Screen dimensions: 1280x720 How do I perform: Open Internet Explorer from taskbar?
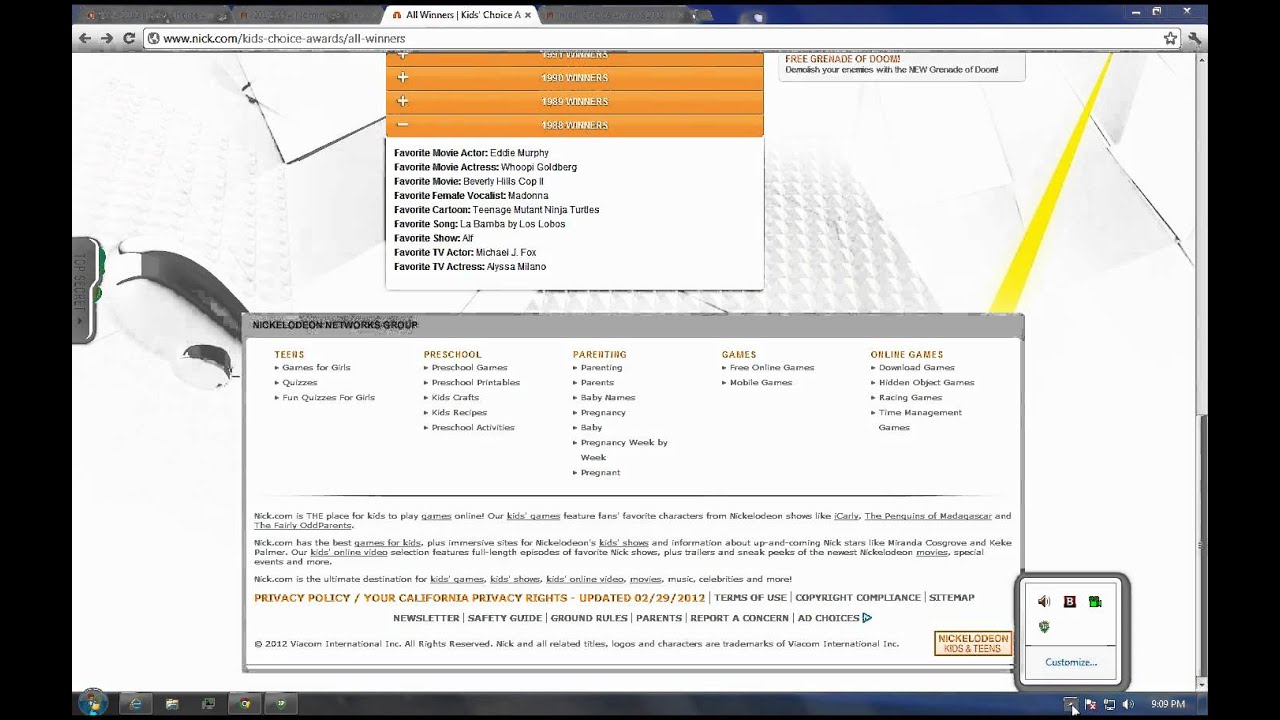[135, 704]
